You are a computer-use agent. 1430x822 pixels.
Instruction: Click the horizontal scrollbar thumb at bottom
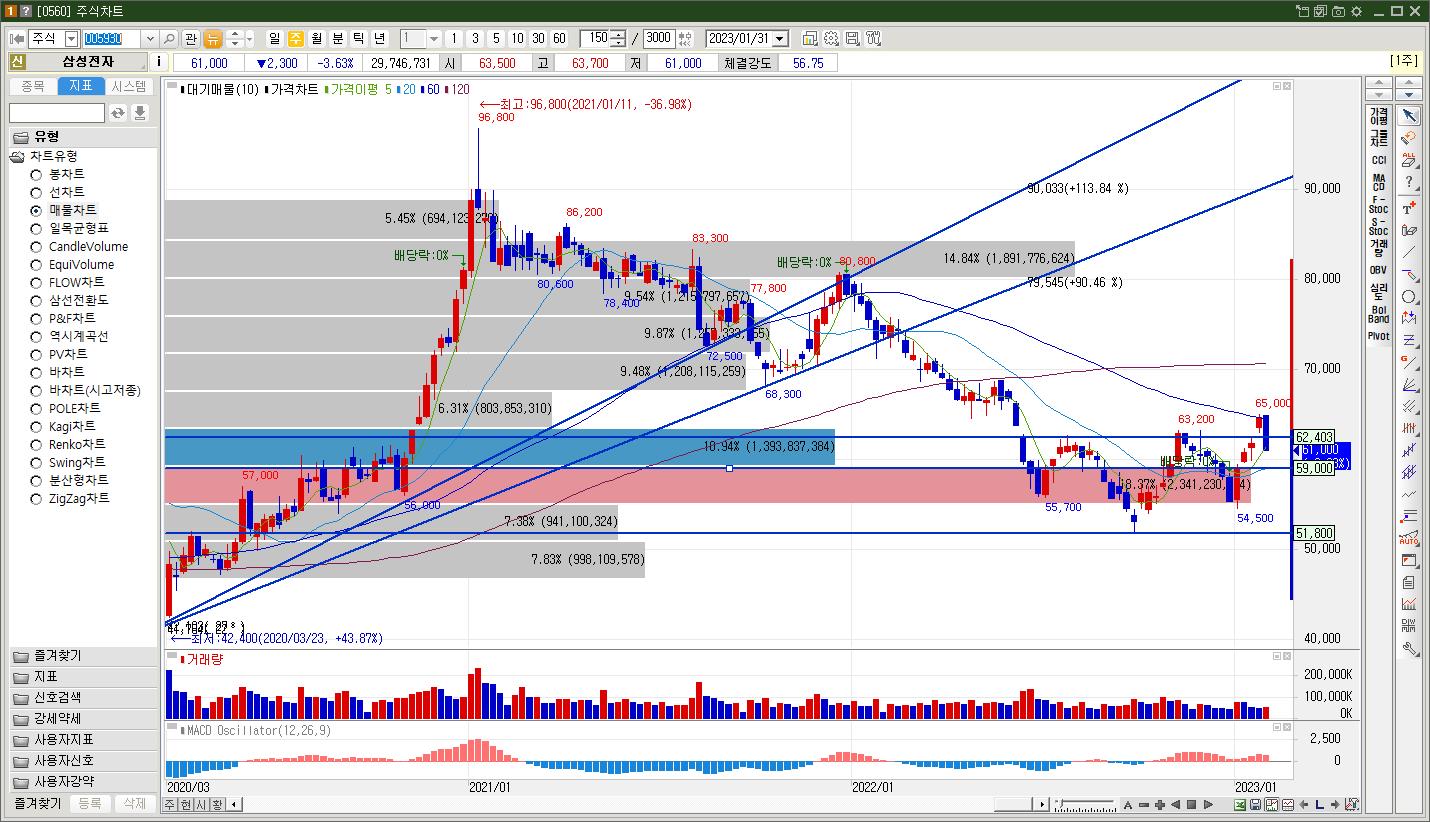pyautogui.click(x=1012, y=805)
